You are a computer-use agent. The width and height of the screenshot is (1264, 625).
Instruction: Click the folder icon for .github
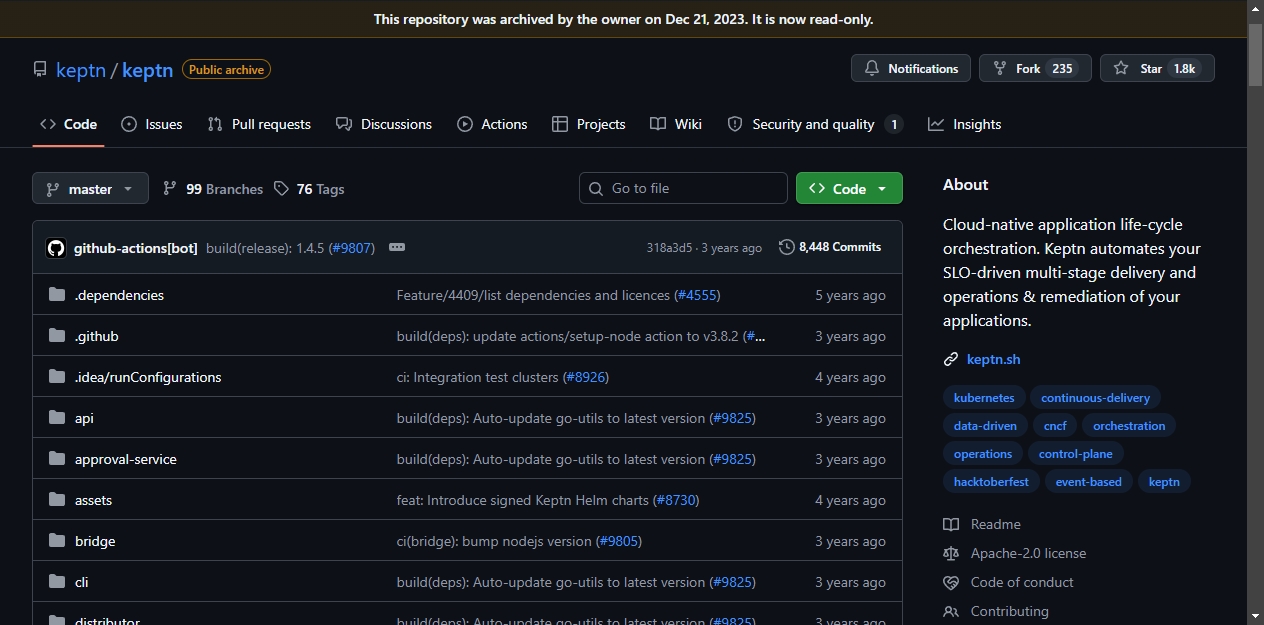pyautogui.click(x=57, y=336)
